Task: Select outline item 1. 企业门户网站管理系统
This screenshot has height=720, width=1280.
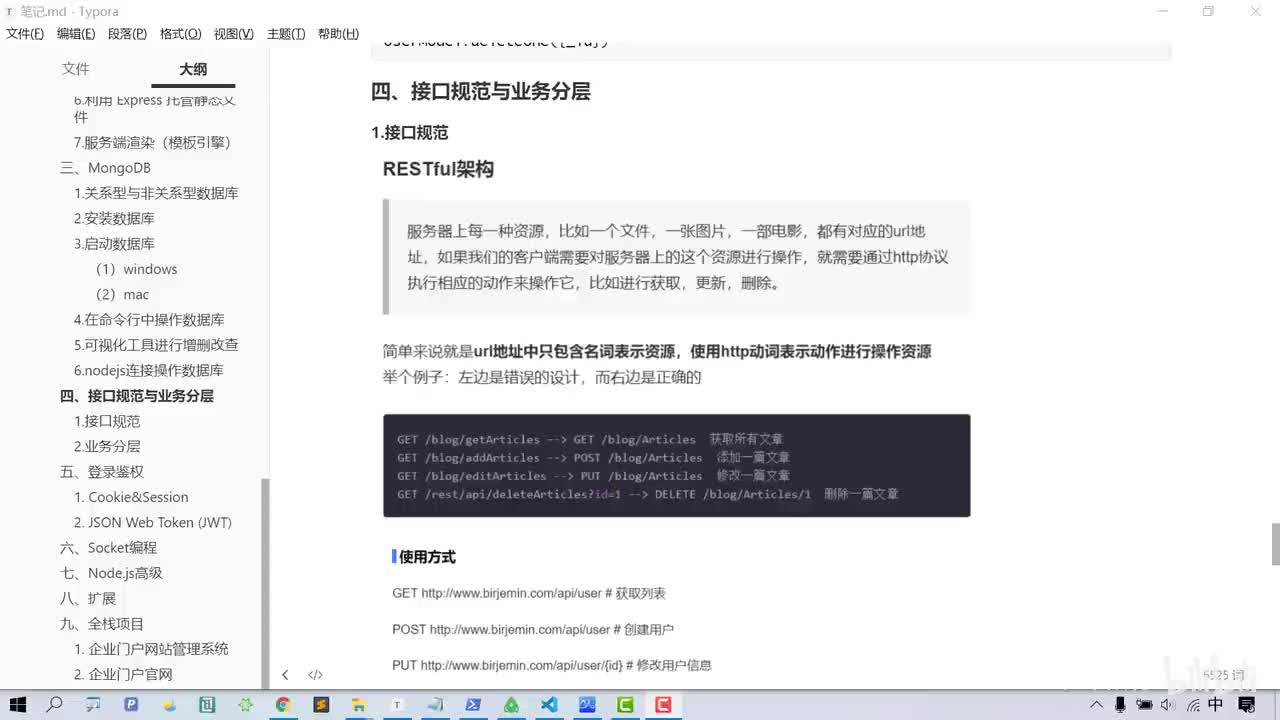Action: pos(151,649)
